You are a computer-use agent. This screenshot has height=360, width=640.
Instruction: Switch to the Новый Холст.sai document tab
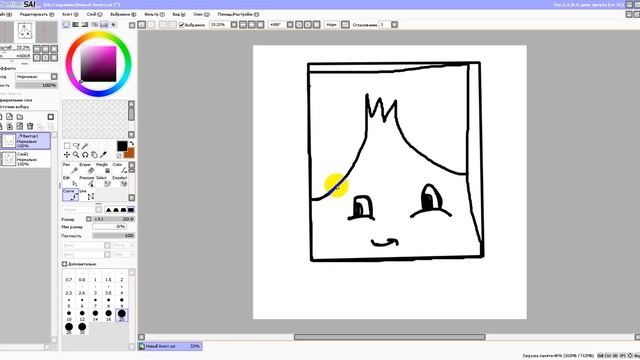point(170,346)
